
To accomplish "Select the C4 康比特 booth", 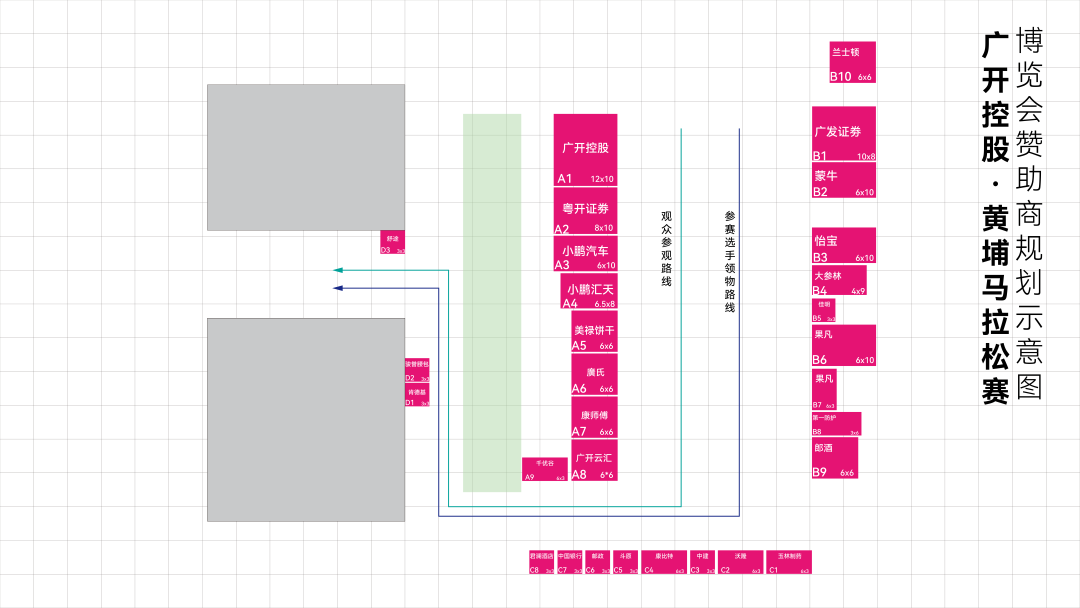I will 664,562.
